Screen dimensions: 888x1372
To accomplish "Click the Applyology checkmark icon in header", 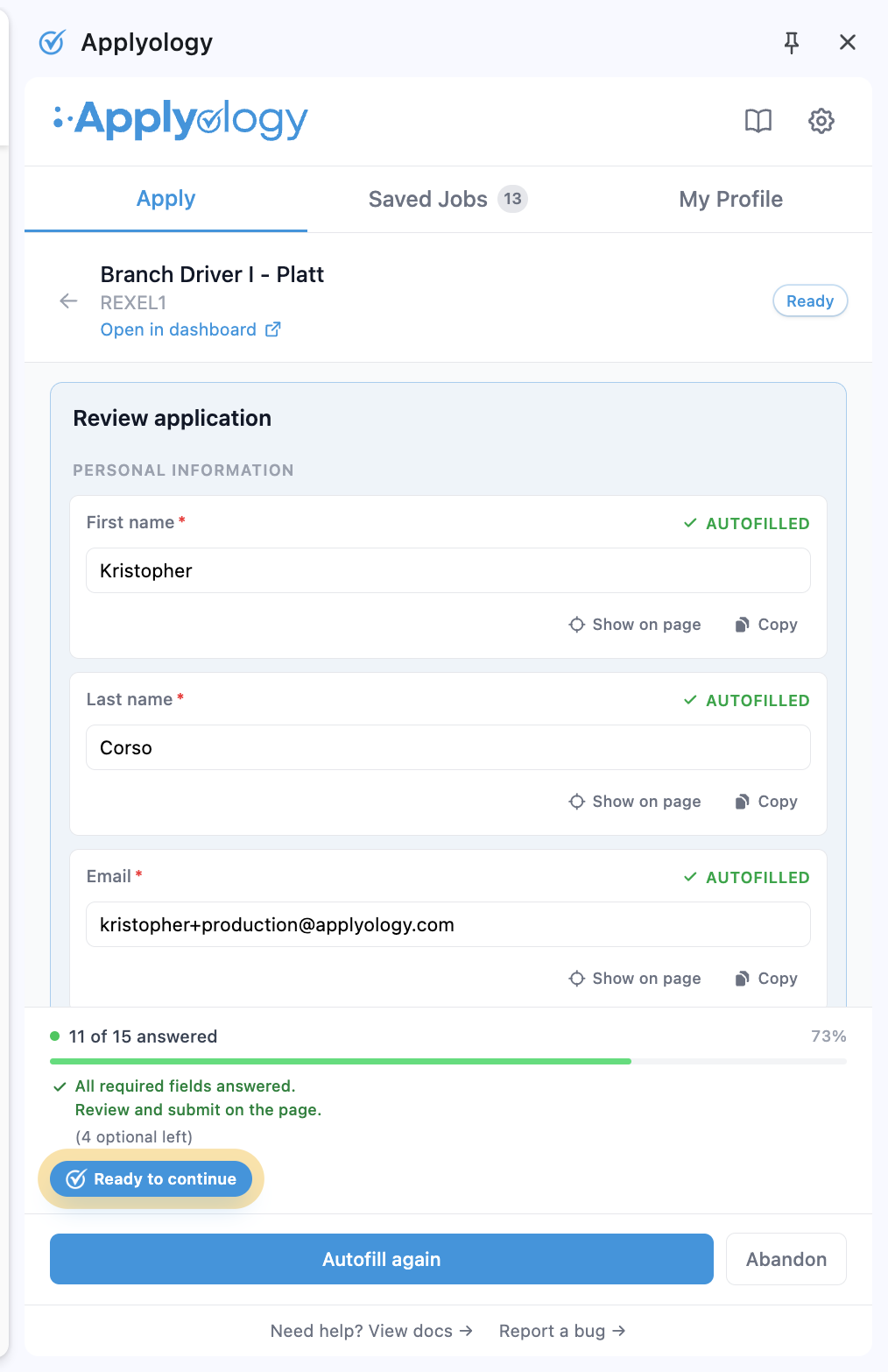I will (53, 42).
